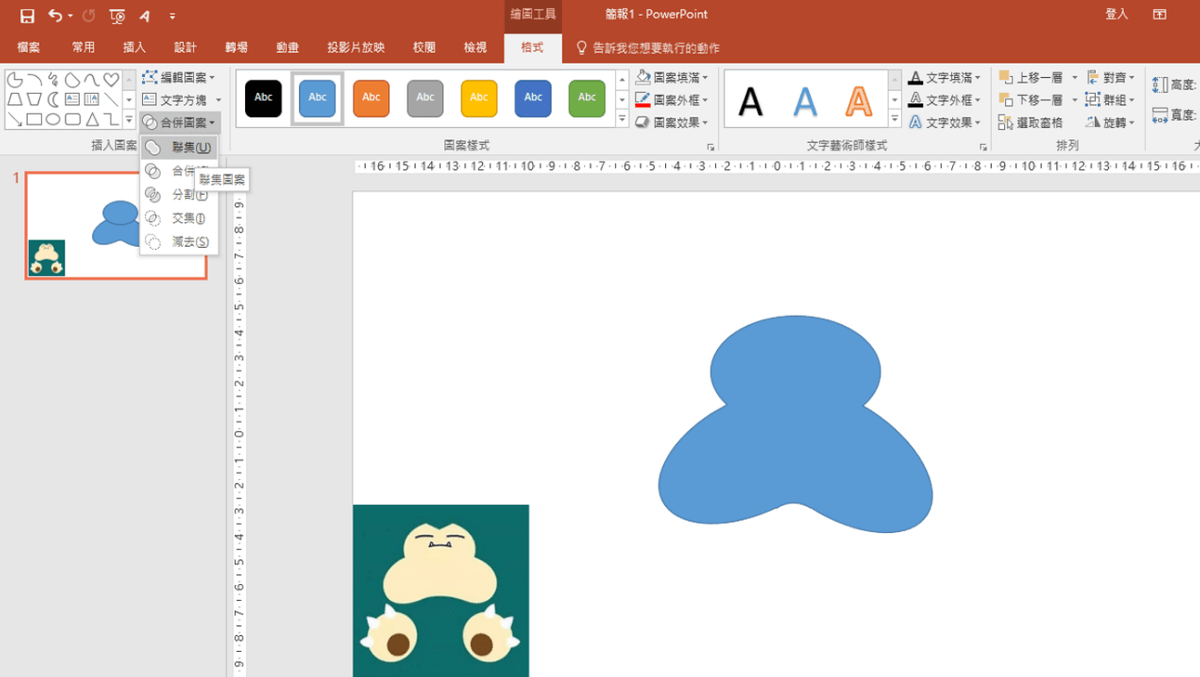1200x677 pixels.
Task: Open the 編輯圖案 dropdown
Action: 178,77
